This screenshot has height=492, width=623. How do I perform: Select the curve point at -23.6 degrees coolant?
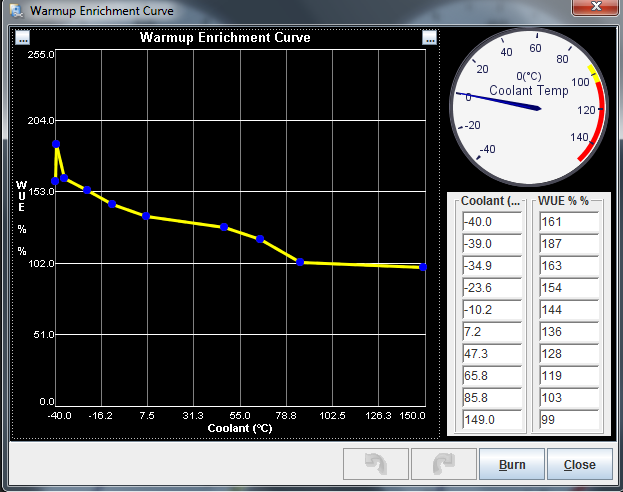point(87,190)
